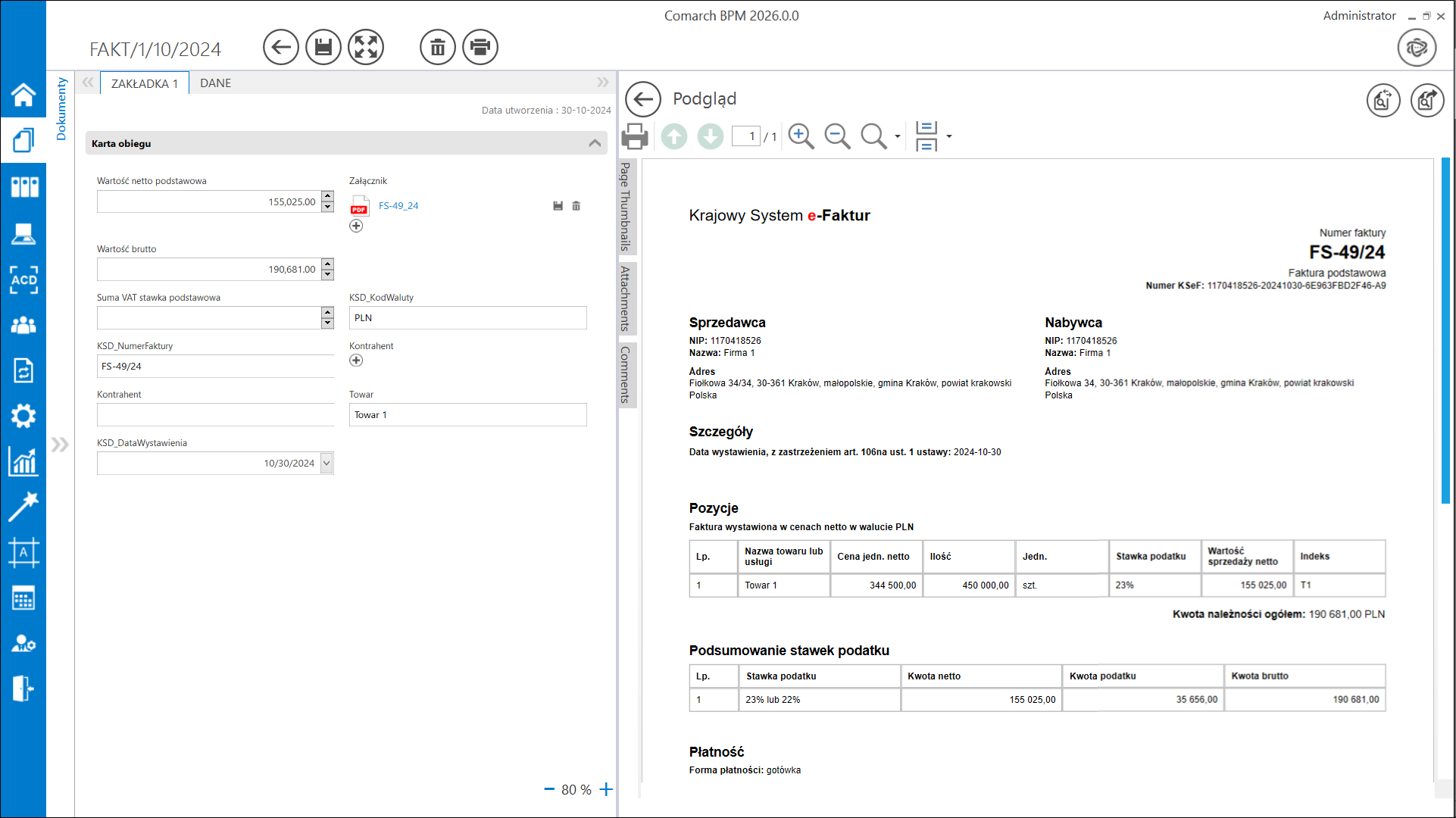Viewport: 1456px width, 818px height.
Task: Delete the FS-49_24 attachment
Action: click(x=576, y=206)
